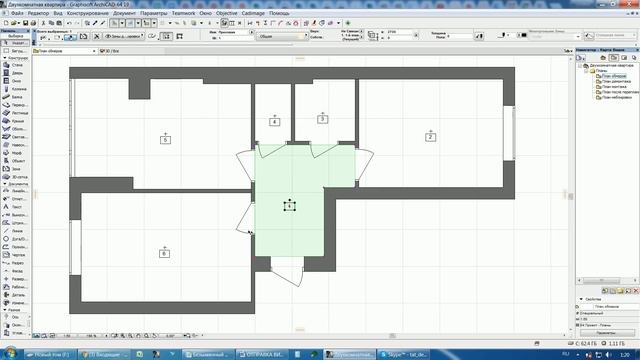Collapse the Разное toolbox section
The height and width of the screenshot is (360, 640).
coord(5,310)
